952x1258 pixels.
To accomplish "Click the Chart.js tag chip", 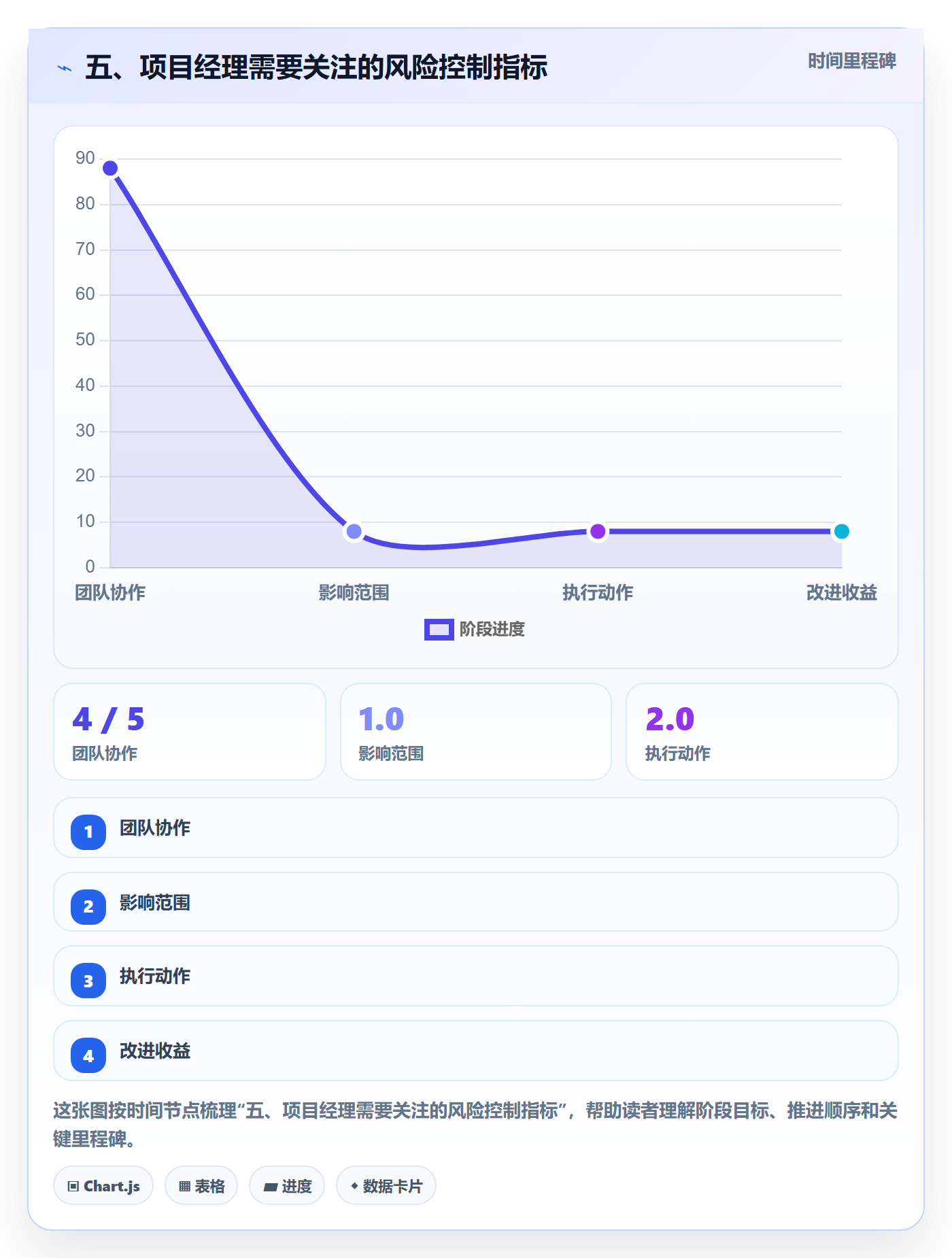I will pos(103,1185).
